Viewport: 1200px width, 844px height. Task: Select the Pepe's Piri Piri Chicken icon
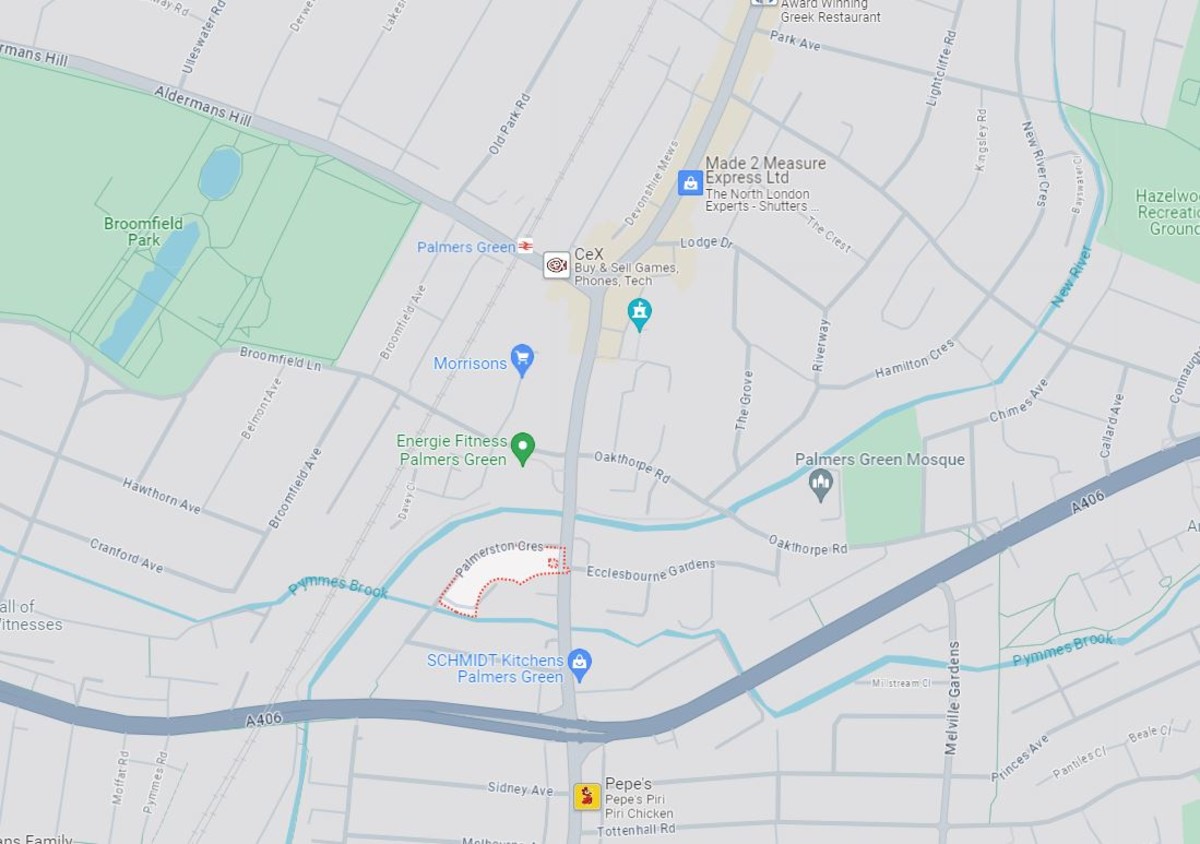tap(587, 796)
